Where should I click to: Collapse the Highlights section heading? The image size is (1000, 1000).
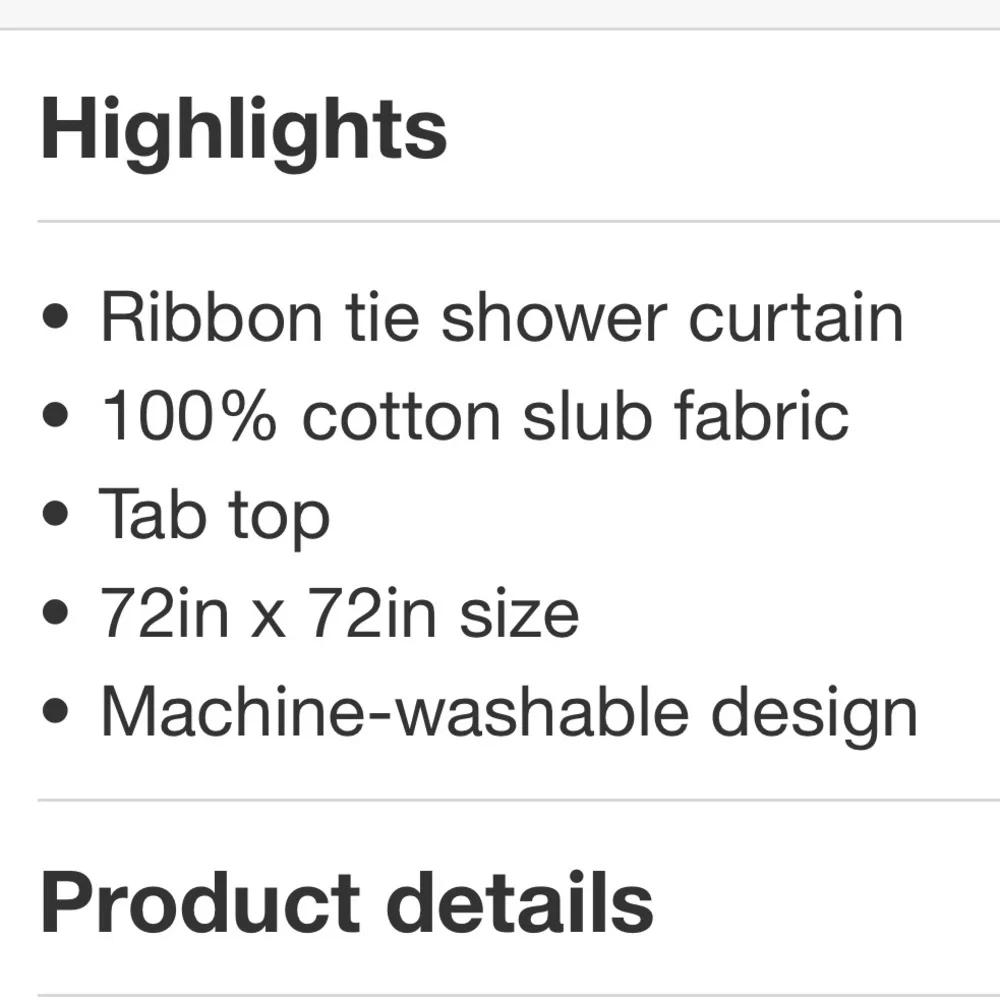tap(244, 131)
